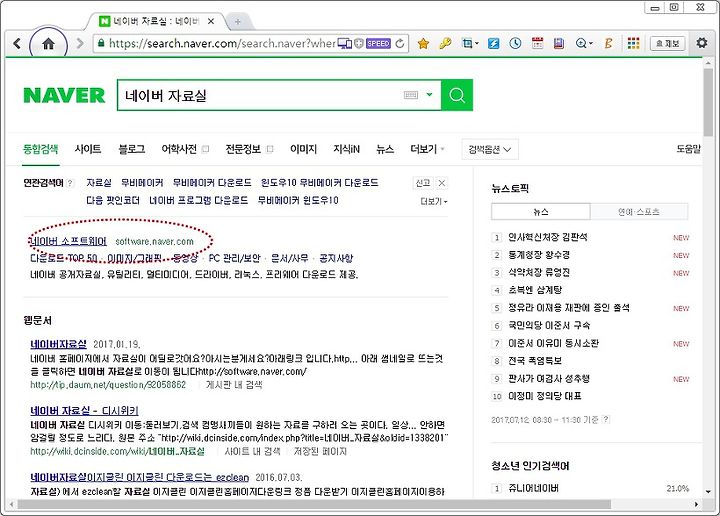Click the 다운로드 TOP 50 sublink
720x516 pixels.
click(64, 258)
